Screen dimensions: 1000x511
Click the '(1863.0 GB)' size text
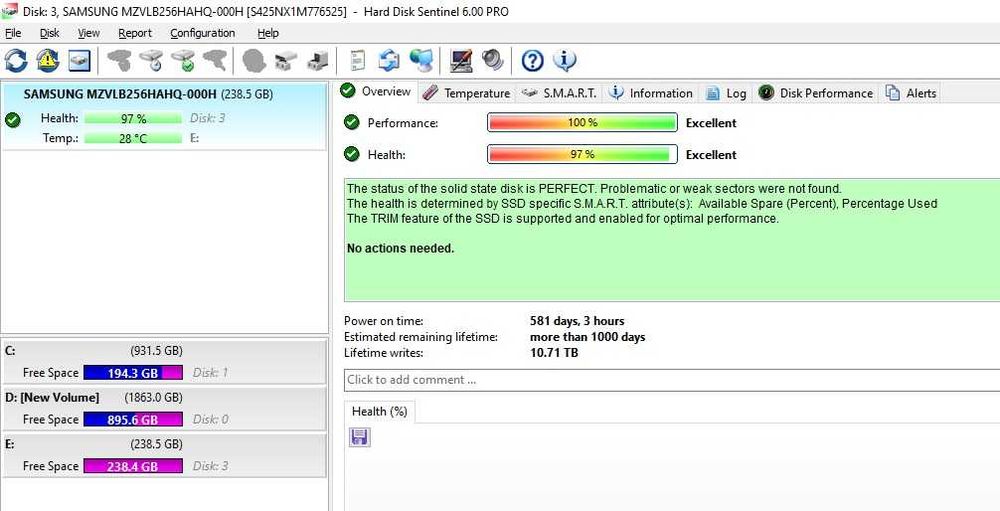pos(154,397)
